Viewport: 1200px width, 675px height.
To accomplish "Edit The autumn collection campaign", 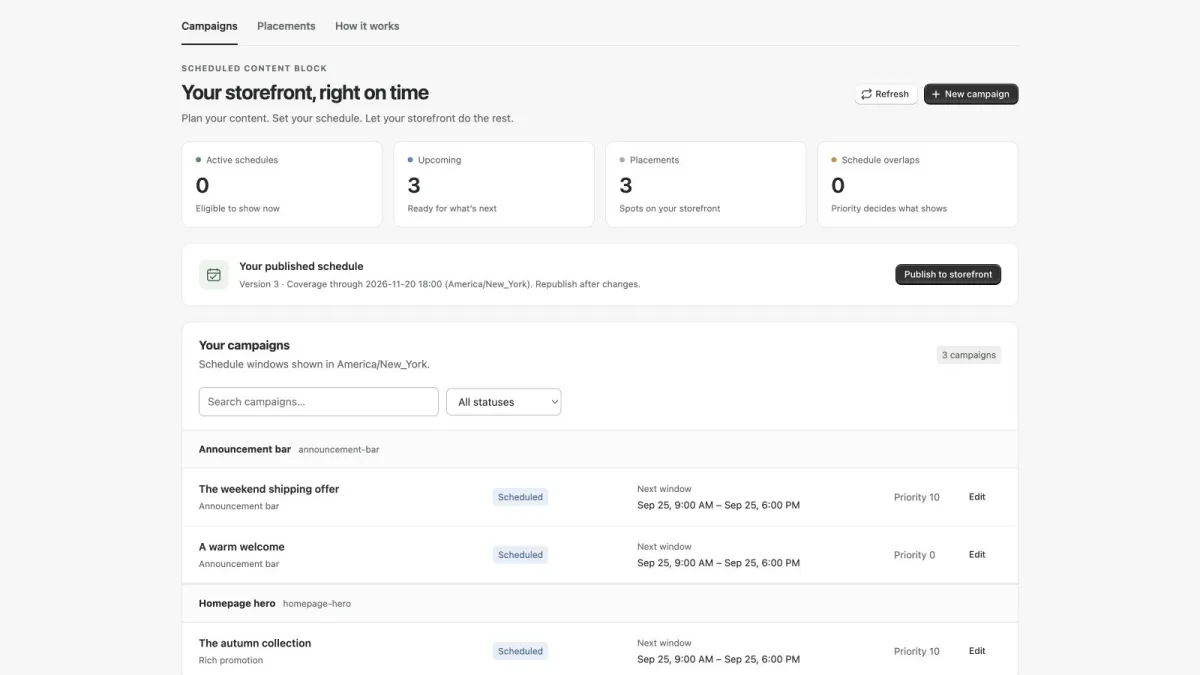I will pos(977,651).
